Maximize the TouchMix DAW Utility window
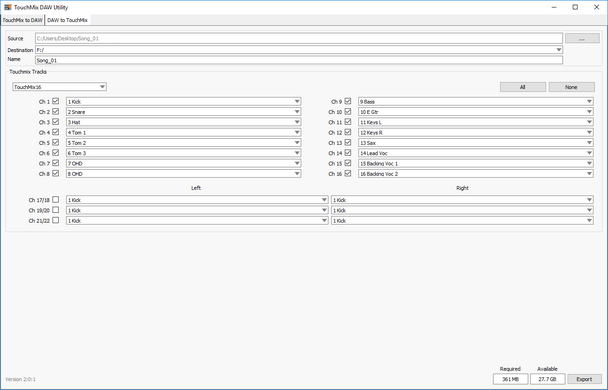This screenshot has height=390, width=608. [x=575, y=7]
